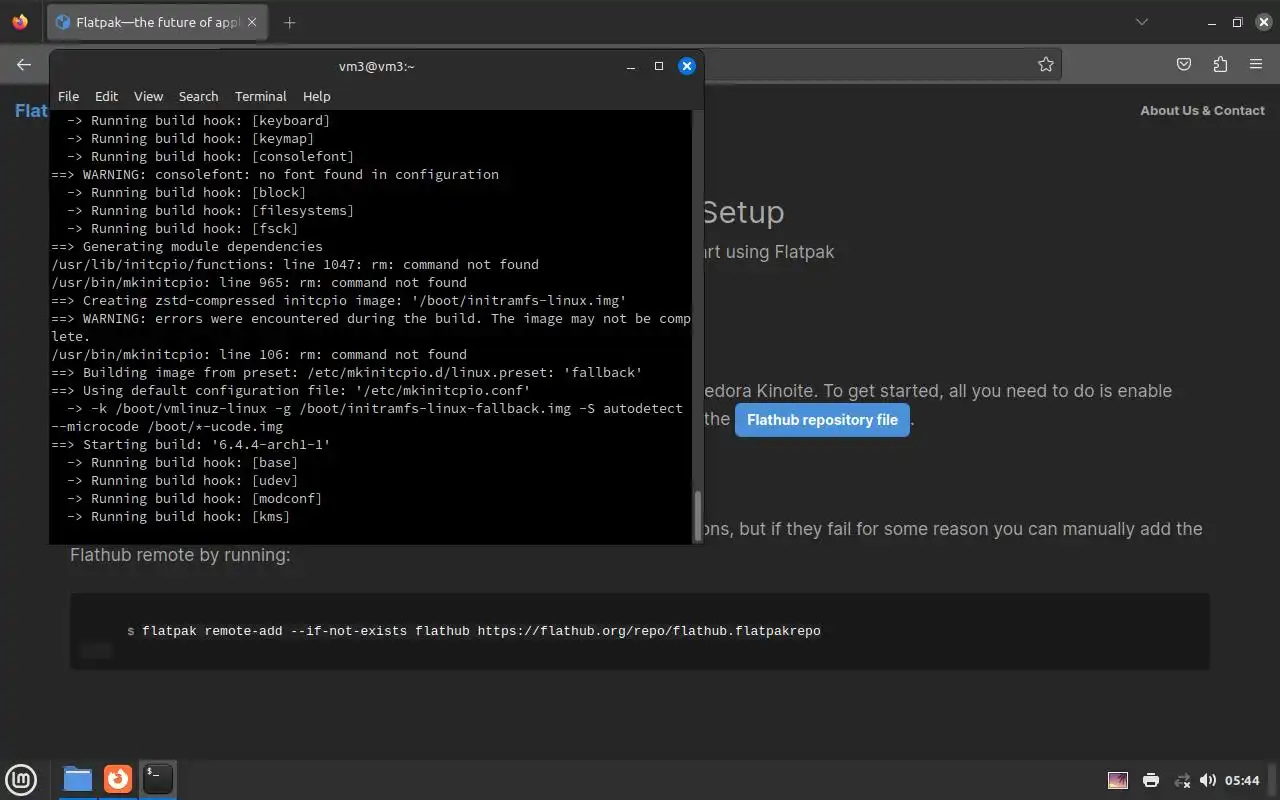Launch the Files manager from taskbar
The width and height of the screenshot is (1280, 800).
77,779
